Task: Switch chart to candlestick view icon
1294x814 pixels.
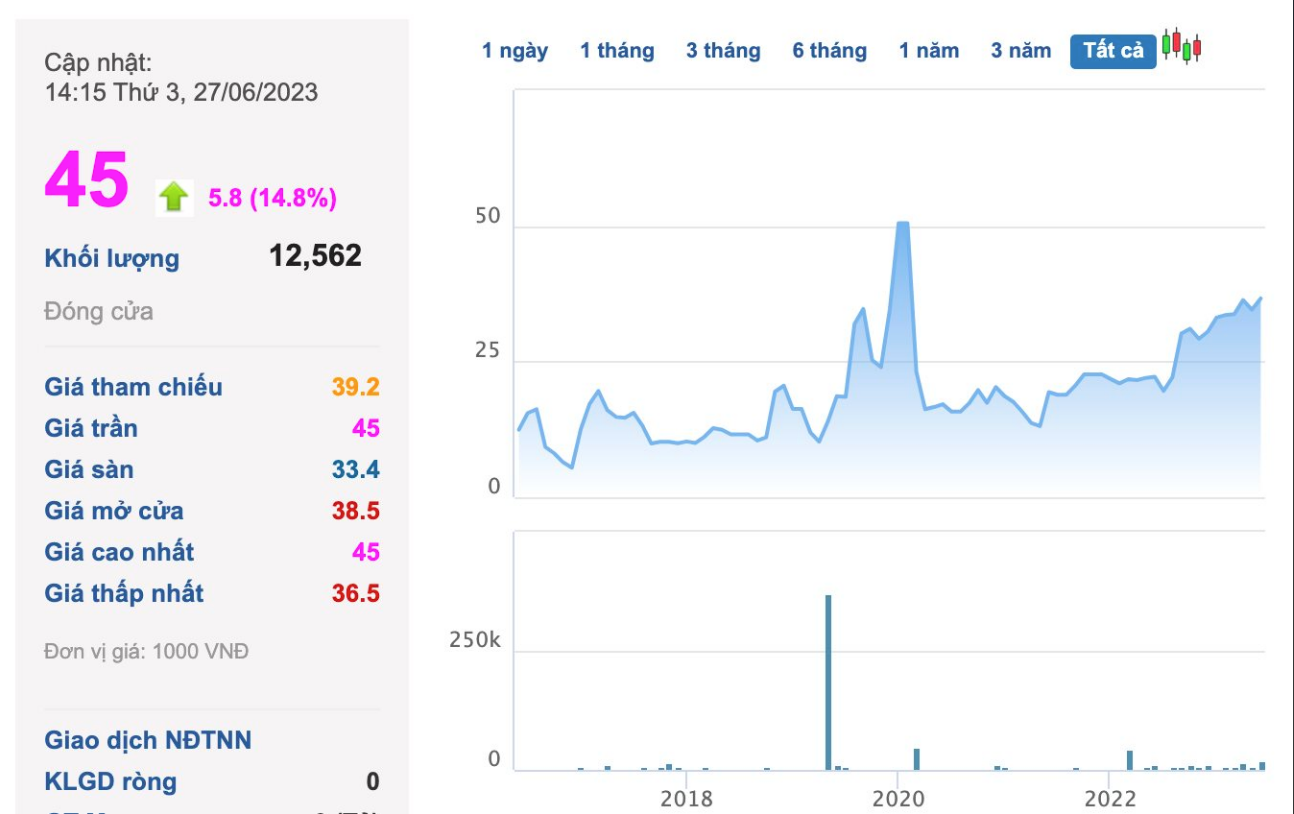Action: [x=1181, y=46]
